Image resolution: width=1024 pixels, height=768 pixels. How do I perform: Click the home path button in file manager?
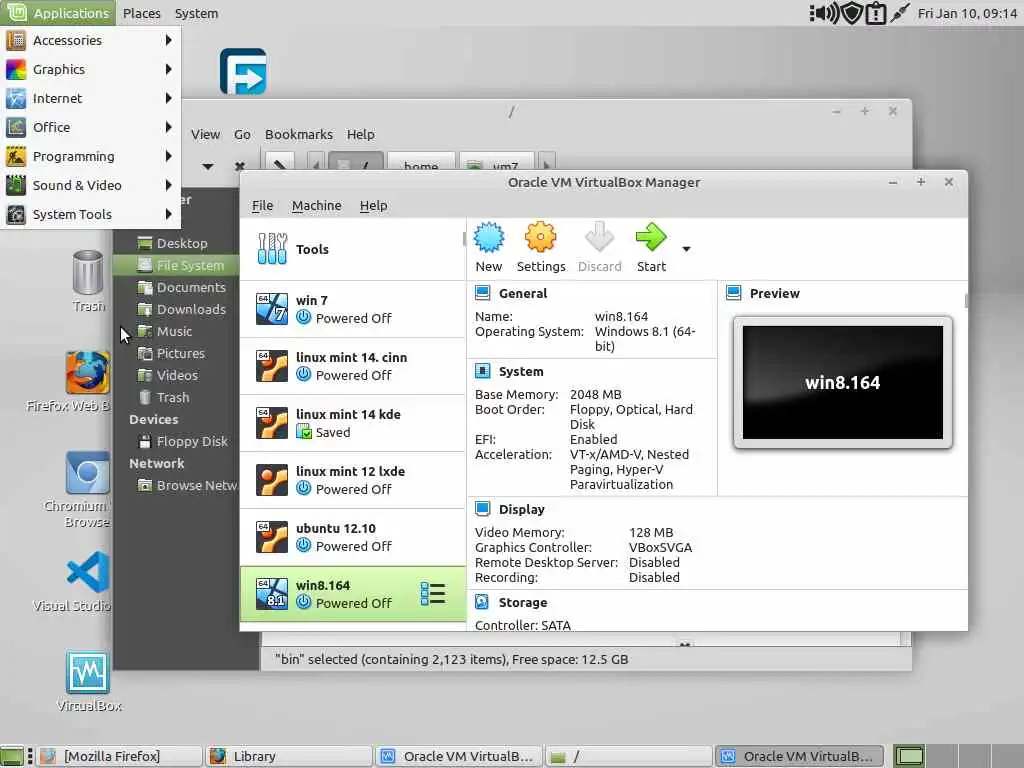(421, 163)
